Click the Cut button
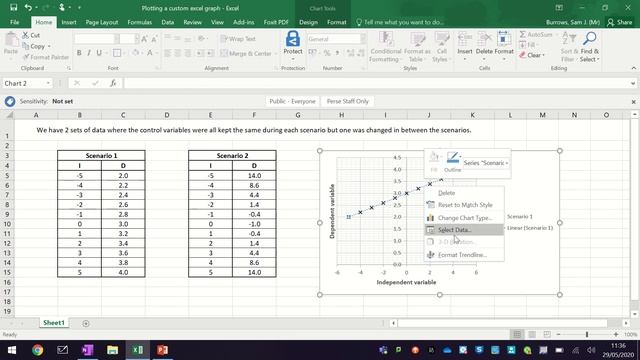The image size is (640, 360). click(31, 36)
